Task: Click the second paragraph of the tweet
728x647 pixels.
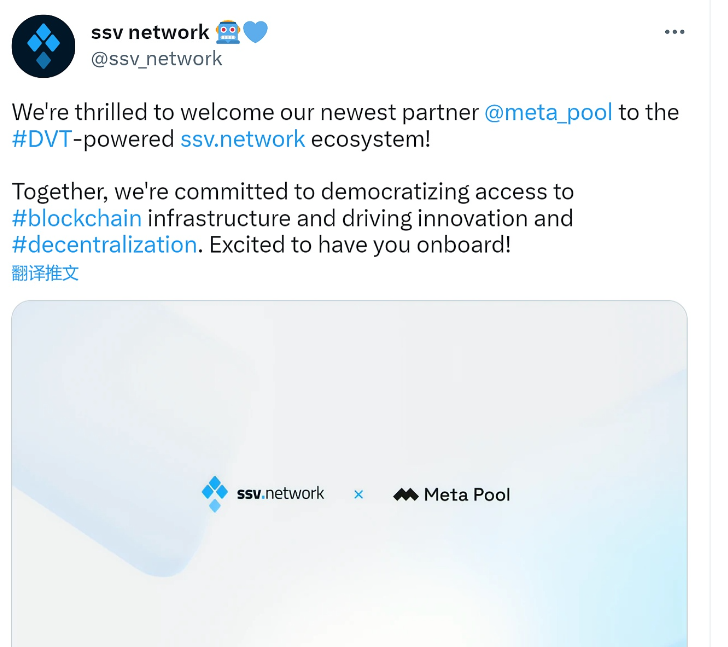Action: [x=293, y=219]
